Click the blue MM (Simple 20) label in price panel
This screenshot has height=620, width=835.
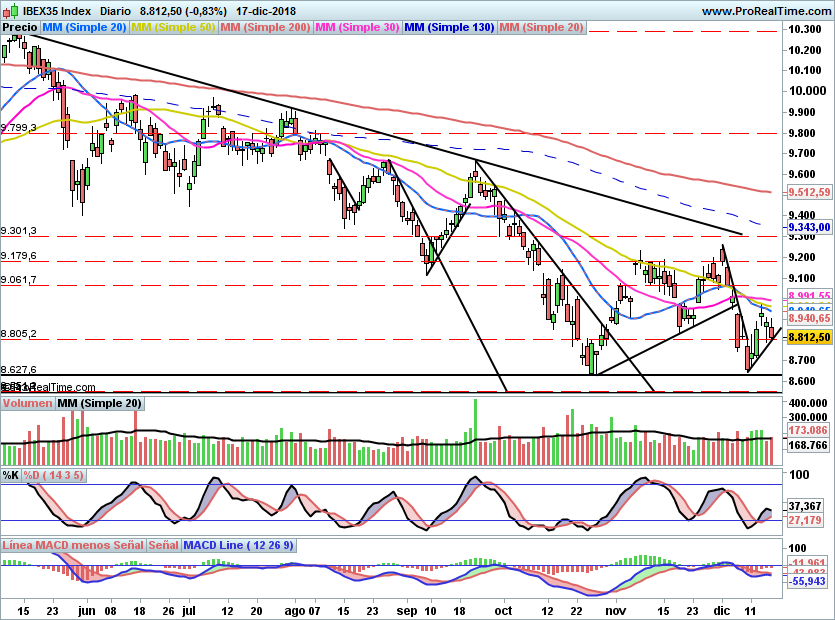84,27
